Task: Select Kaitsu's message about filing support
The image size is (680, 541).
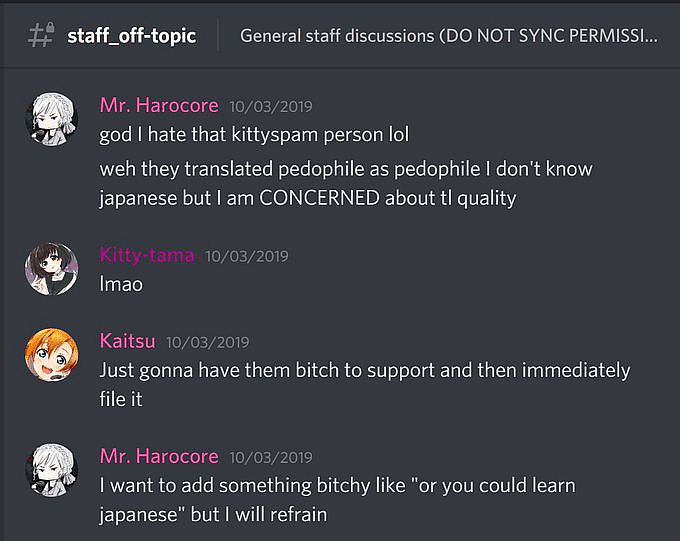Action: click(364, 384)
